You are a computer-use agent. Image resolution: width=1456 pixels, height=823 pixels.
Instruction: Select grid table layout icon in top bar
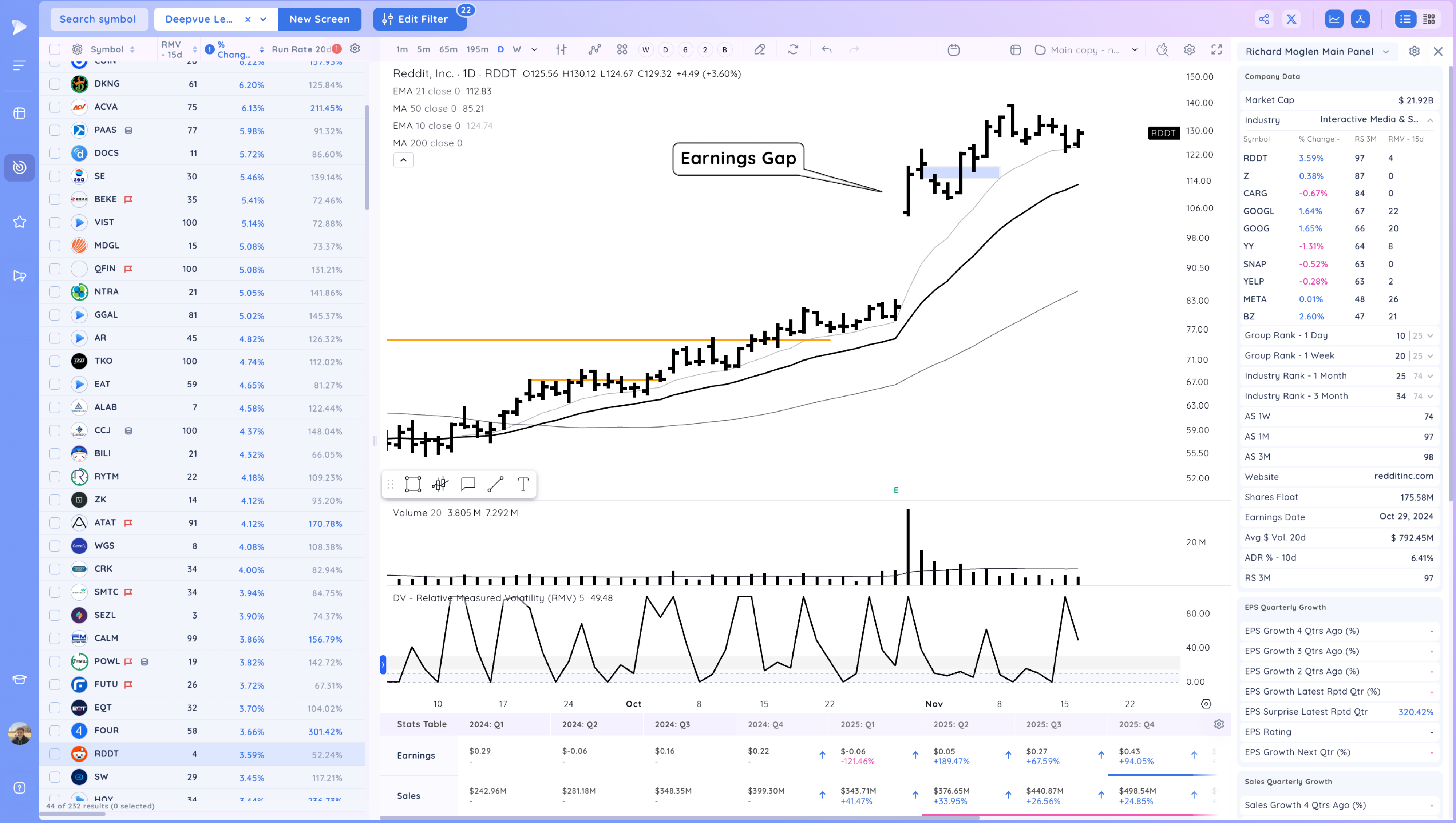coord(1429,19)
